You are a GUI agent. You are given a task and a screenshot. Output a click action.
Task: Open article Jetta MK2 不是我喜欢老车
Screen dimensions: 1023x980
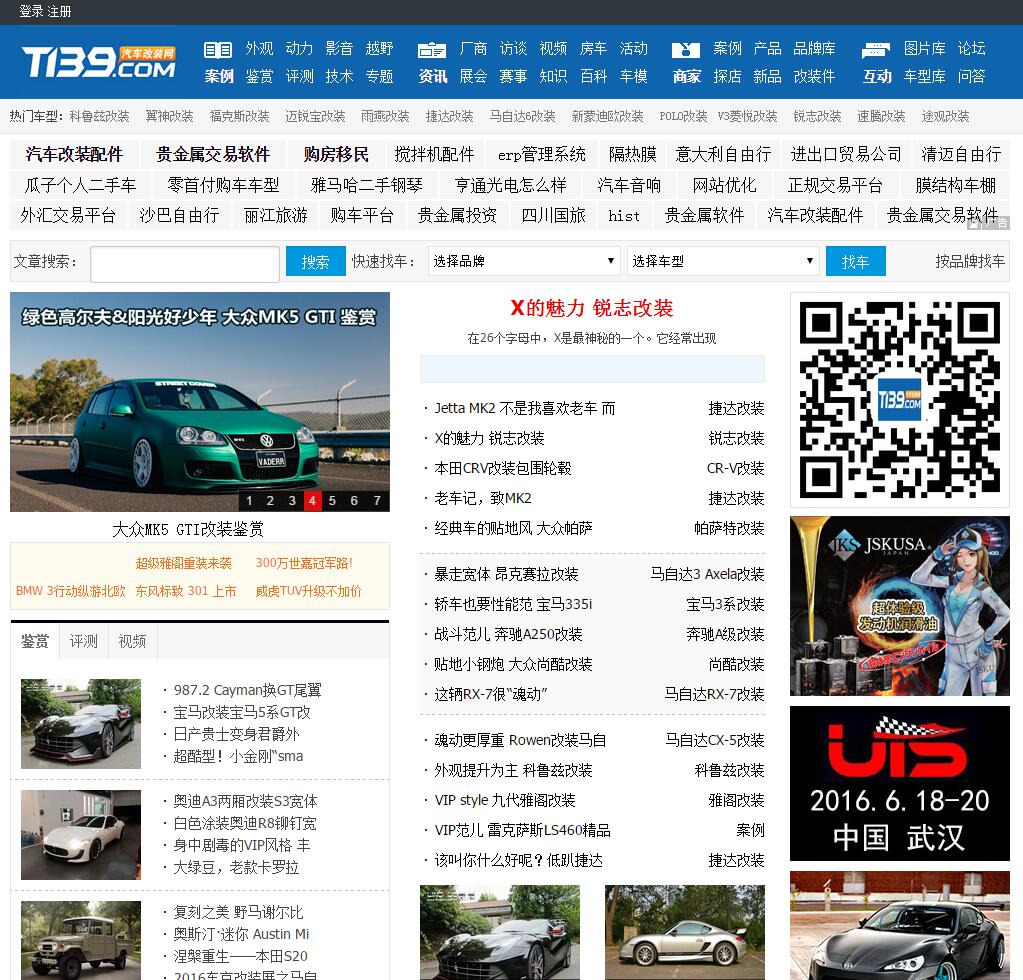click(525, 408)
